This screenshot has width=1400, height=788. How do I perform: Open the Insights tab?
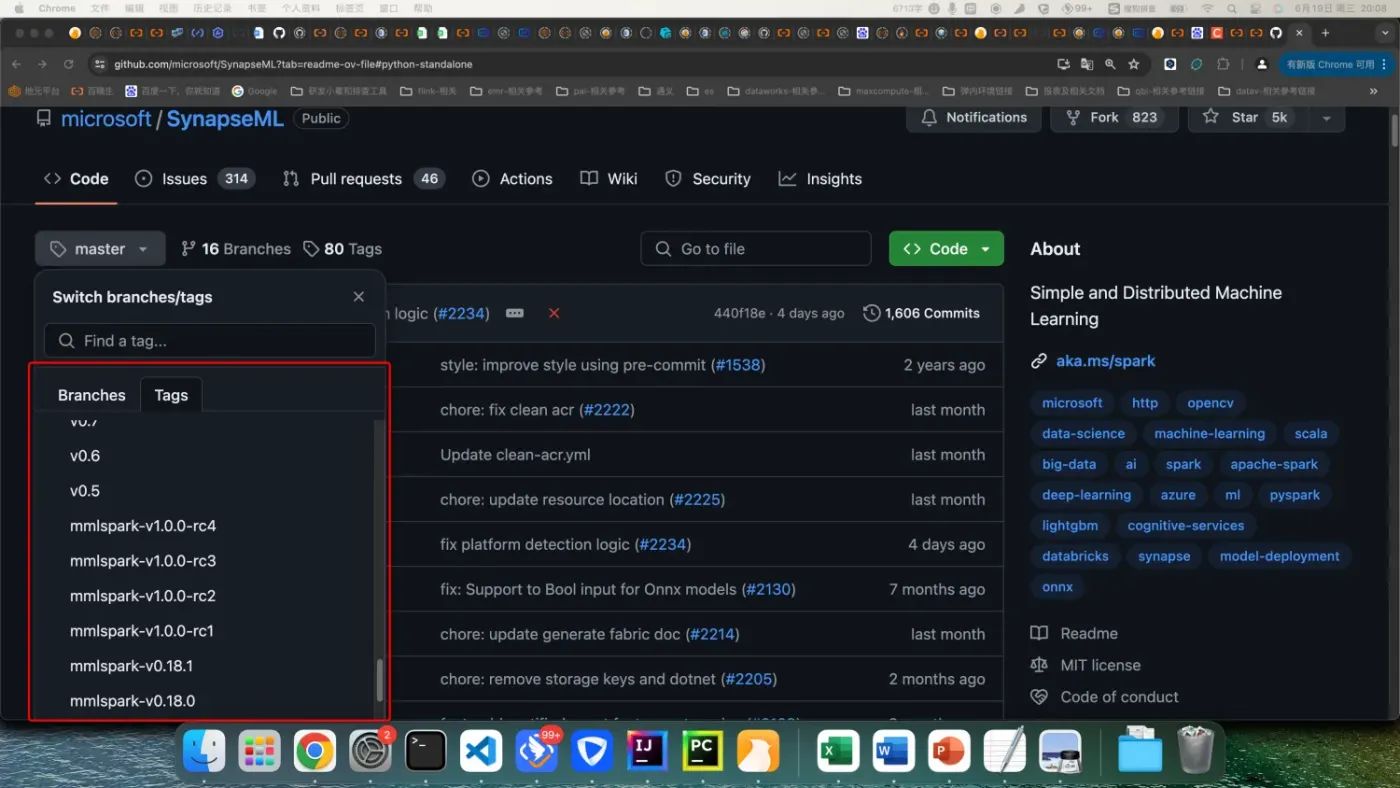tap(820, 179)
